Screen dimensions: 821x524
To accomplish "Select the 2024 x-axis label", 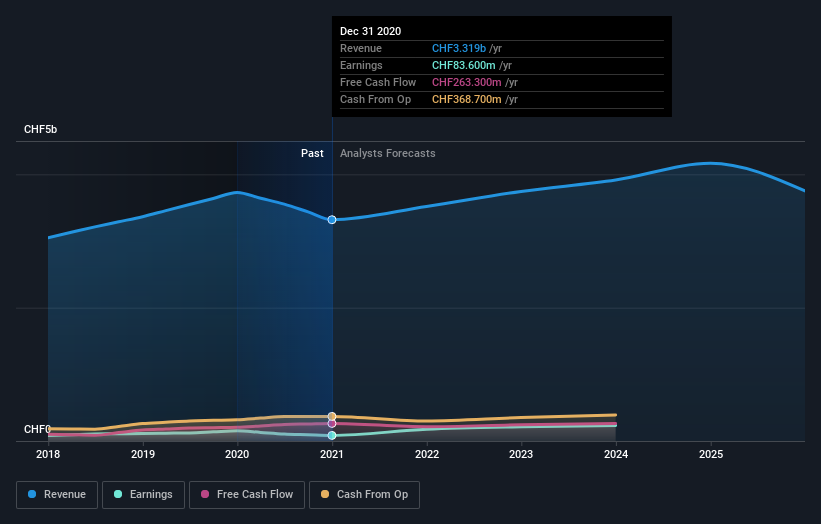I will point(616,454).
